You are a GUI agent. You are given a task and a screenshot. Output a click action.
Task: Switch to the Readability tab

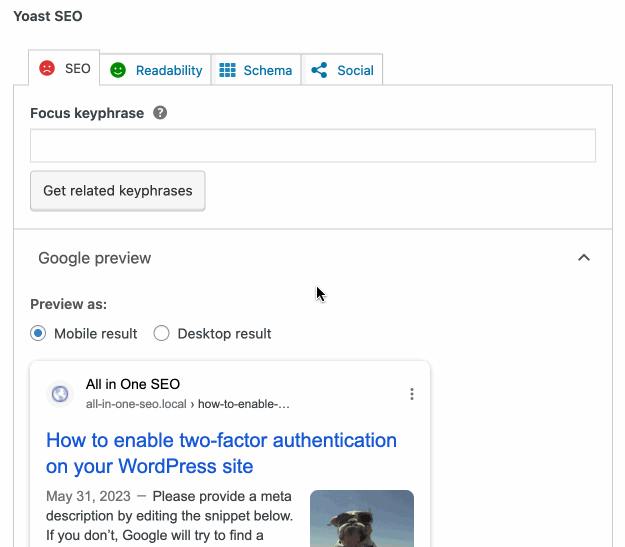point(168,70)
